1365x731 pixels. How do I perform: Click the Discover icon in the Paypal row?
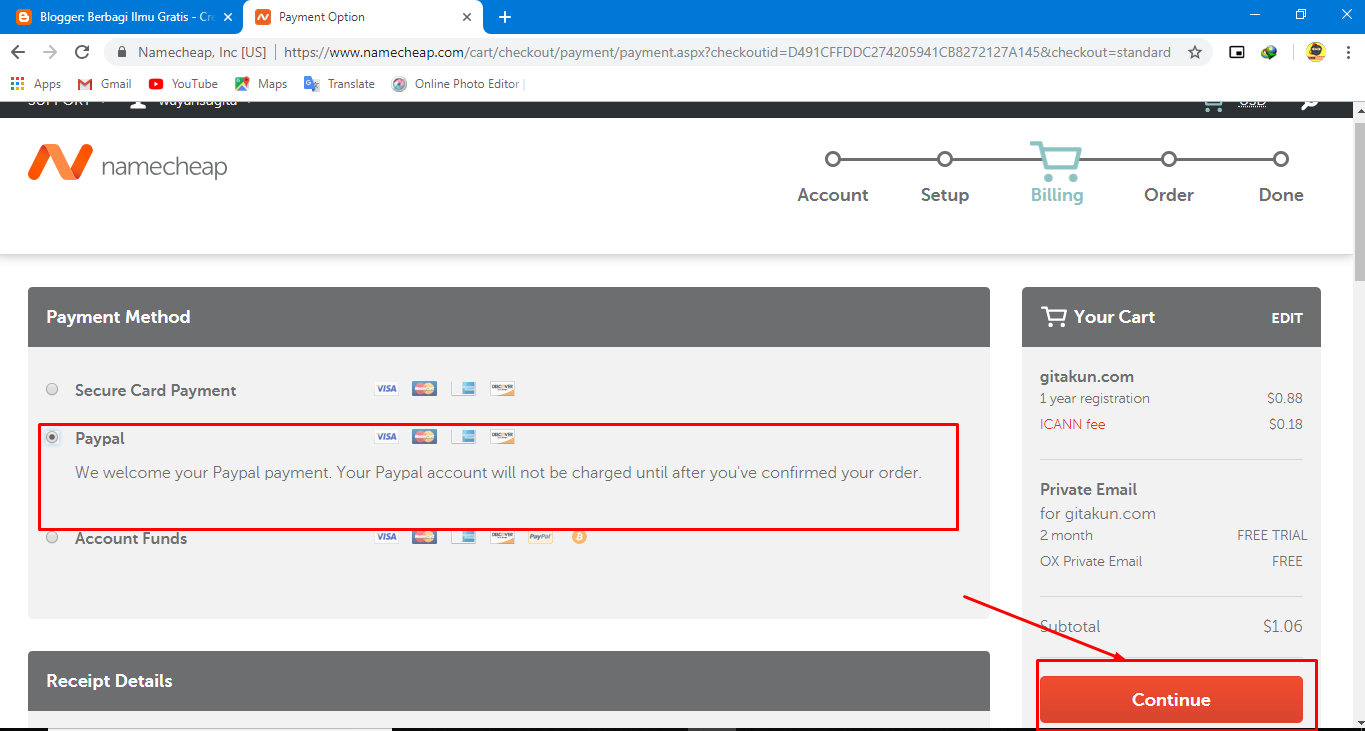click(502, 437)
